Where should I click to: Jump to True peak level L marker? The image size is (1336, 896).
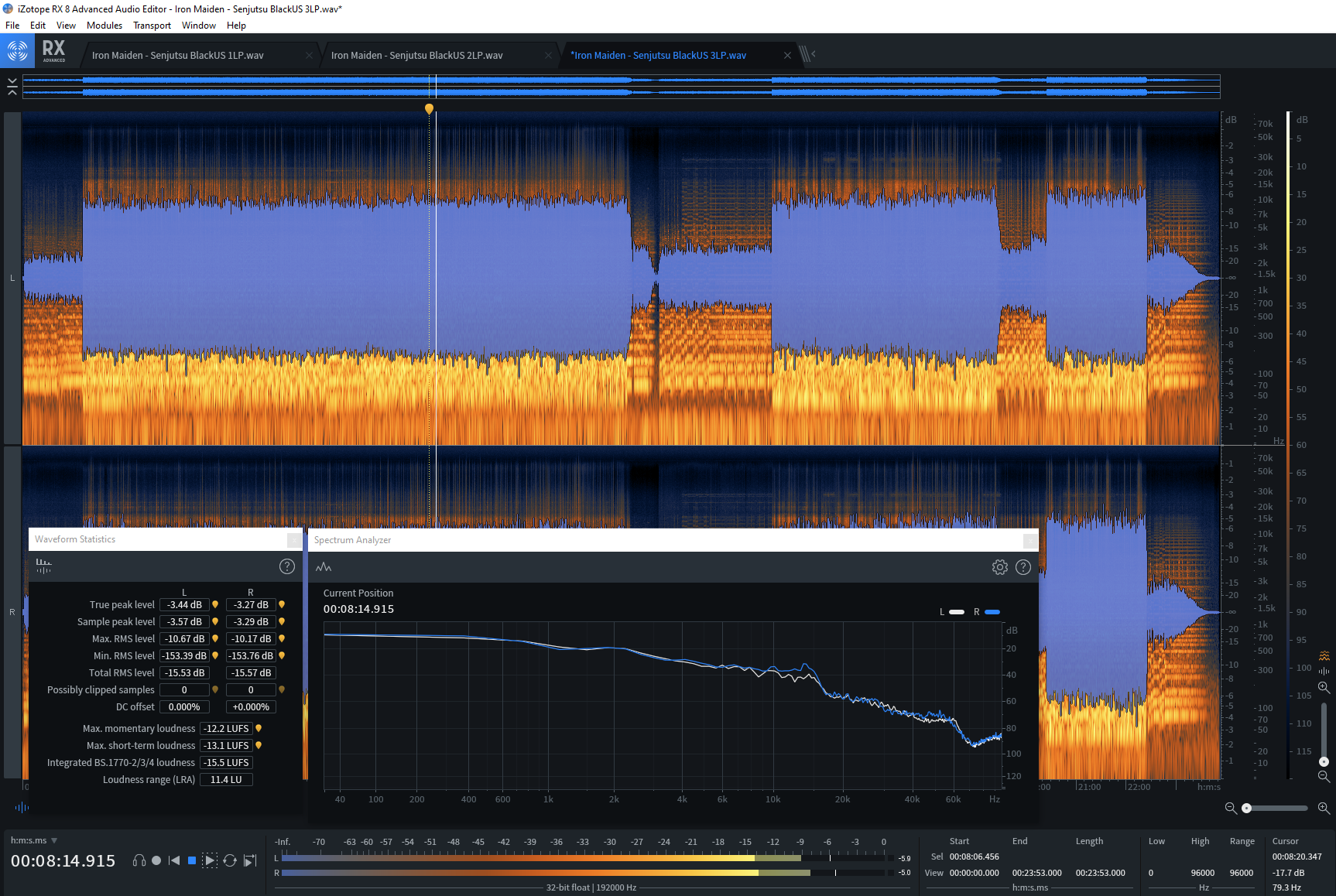click(215, 604)
